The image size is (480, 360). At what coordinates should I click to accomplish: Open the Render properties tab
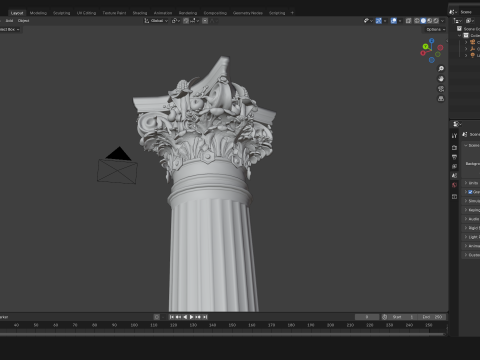[x=454, y=147]
